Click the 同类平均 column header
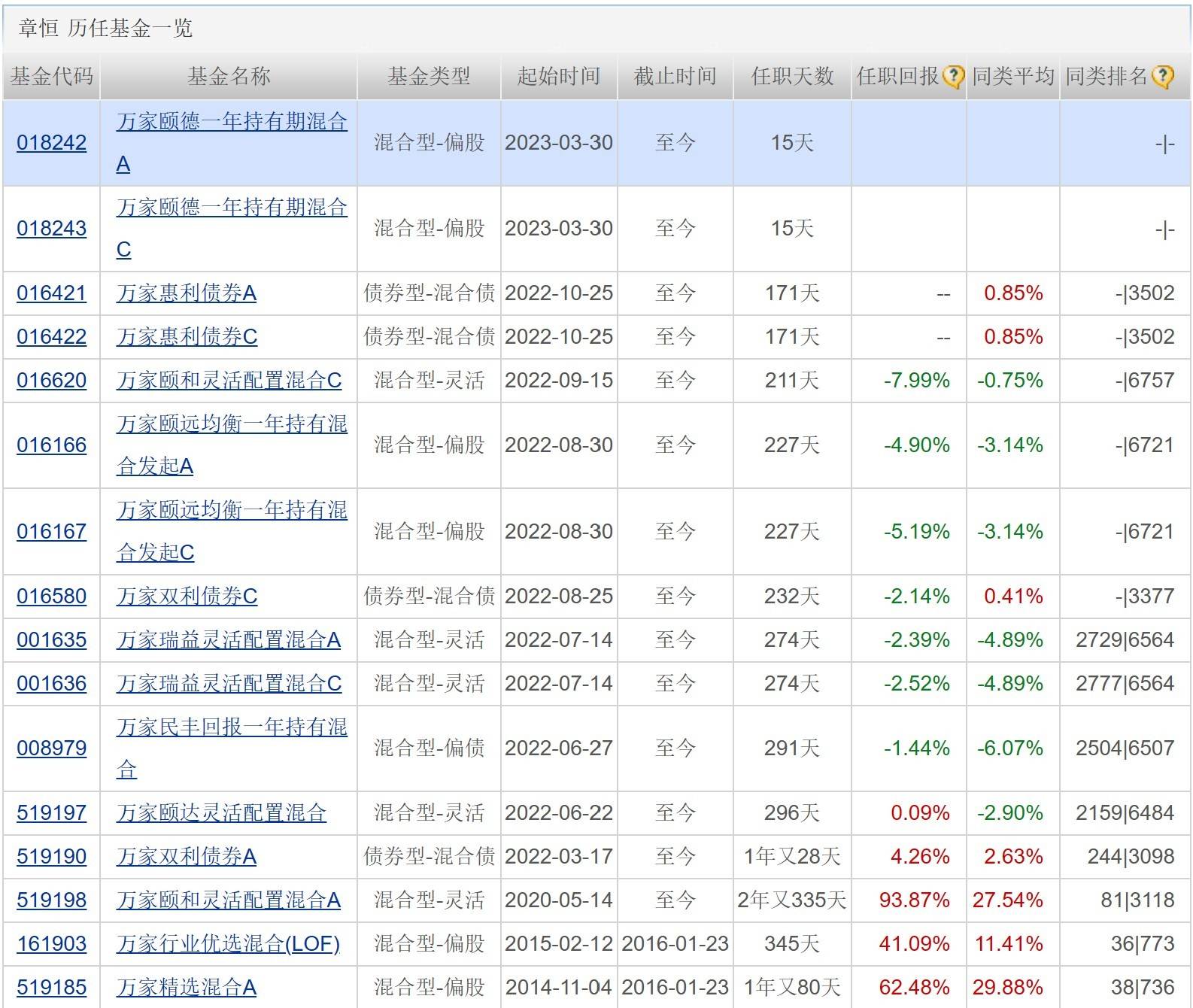 1013,76
